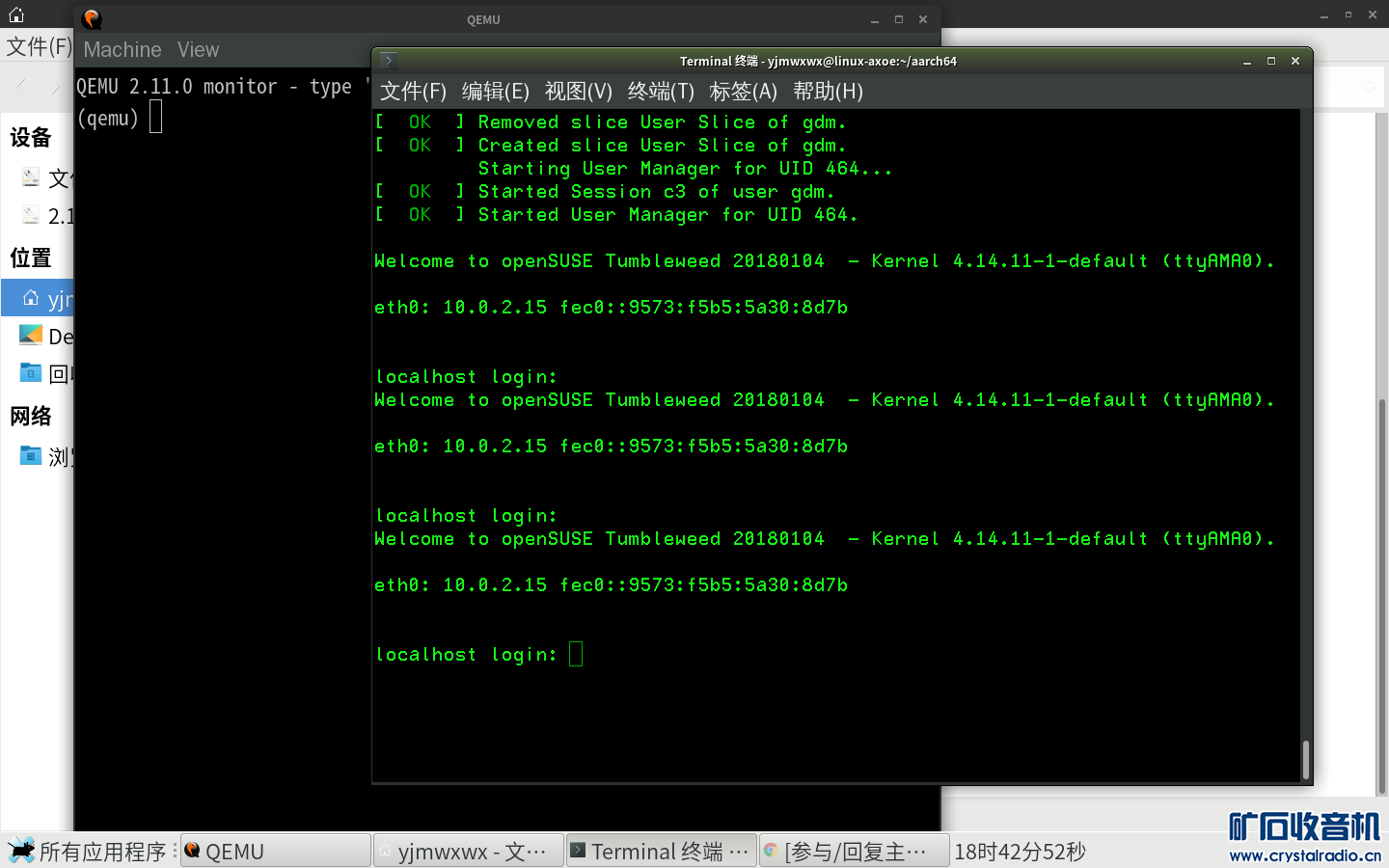Open the 帮助(H) menu in Terminal
1389x868 pixels.
(828, 92)
